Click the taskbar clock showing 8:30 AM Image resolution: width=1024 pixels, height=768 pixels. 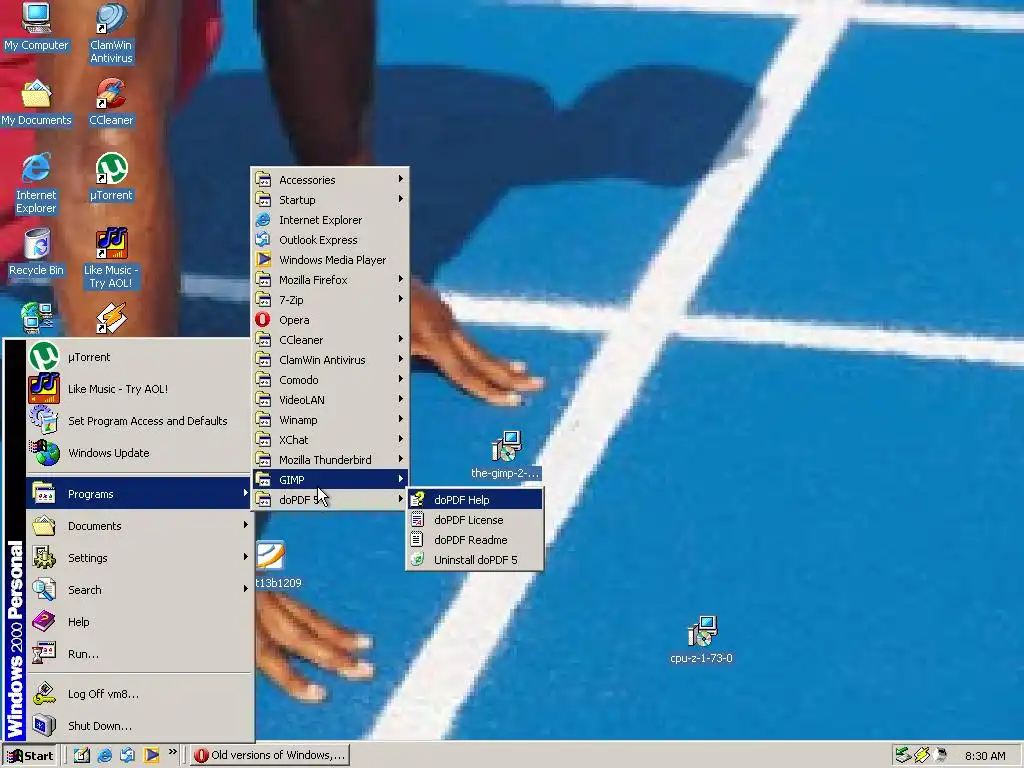pyautogui.click(x=985, y=756)
